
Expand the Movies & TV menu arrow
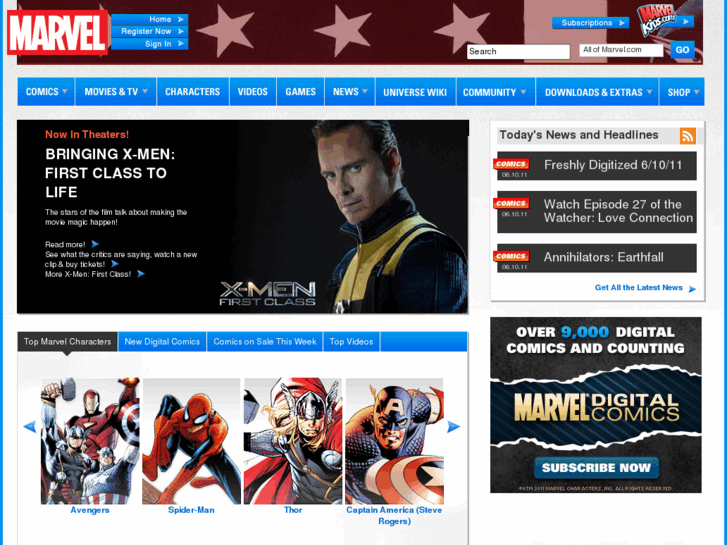point(145,91)
